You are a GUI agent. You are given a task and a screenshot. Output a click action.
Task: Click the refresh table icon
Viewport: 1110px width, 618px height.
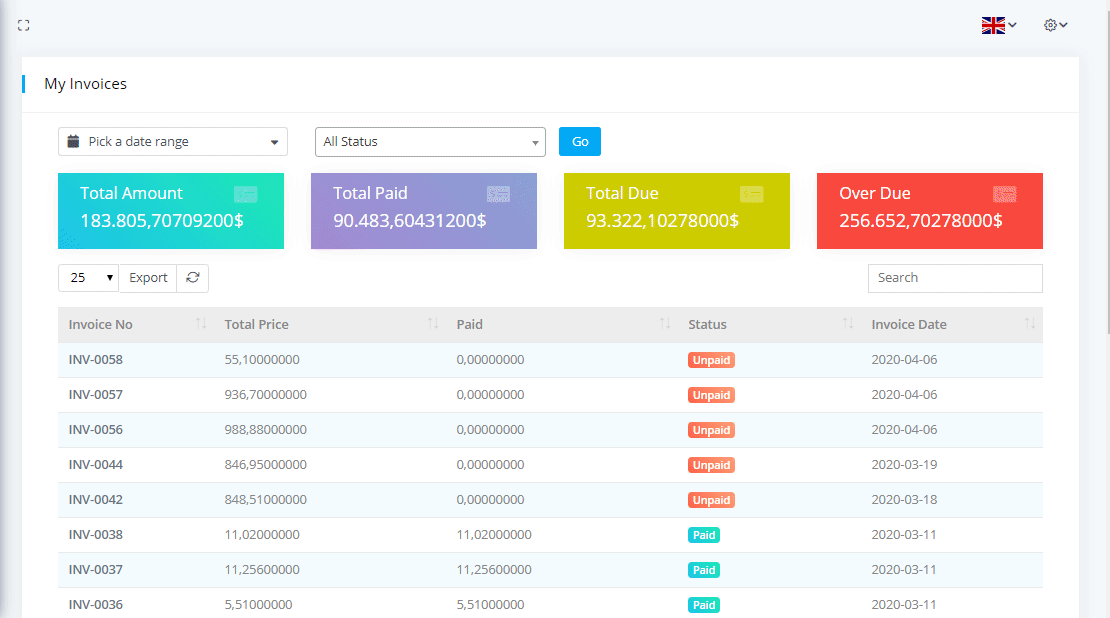192,278
